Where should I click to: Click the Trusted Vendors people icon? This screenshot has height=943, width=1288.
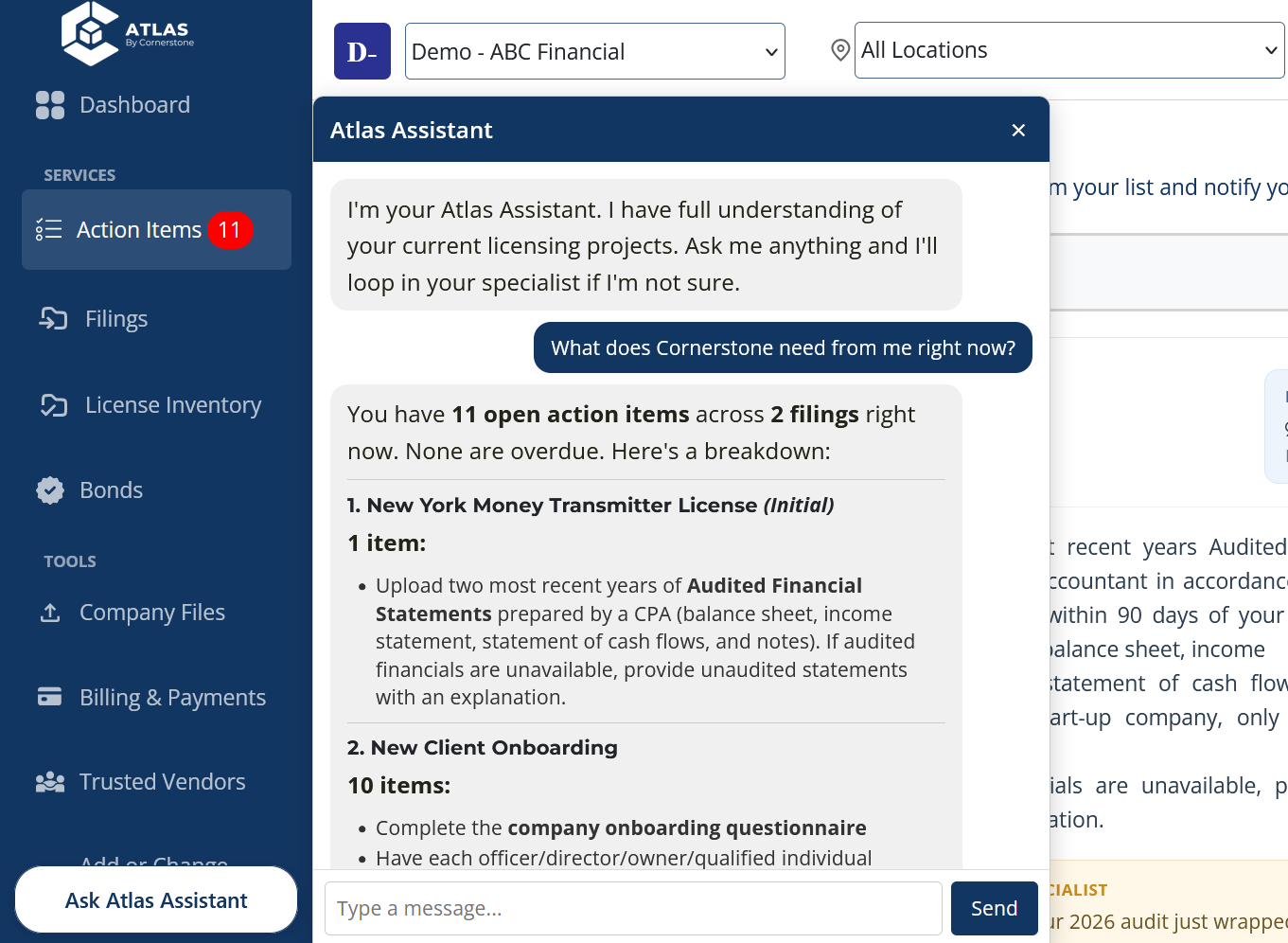50,782
